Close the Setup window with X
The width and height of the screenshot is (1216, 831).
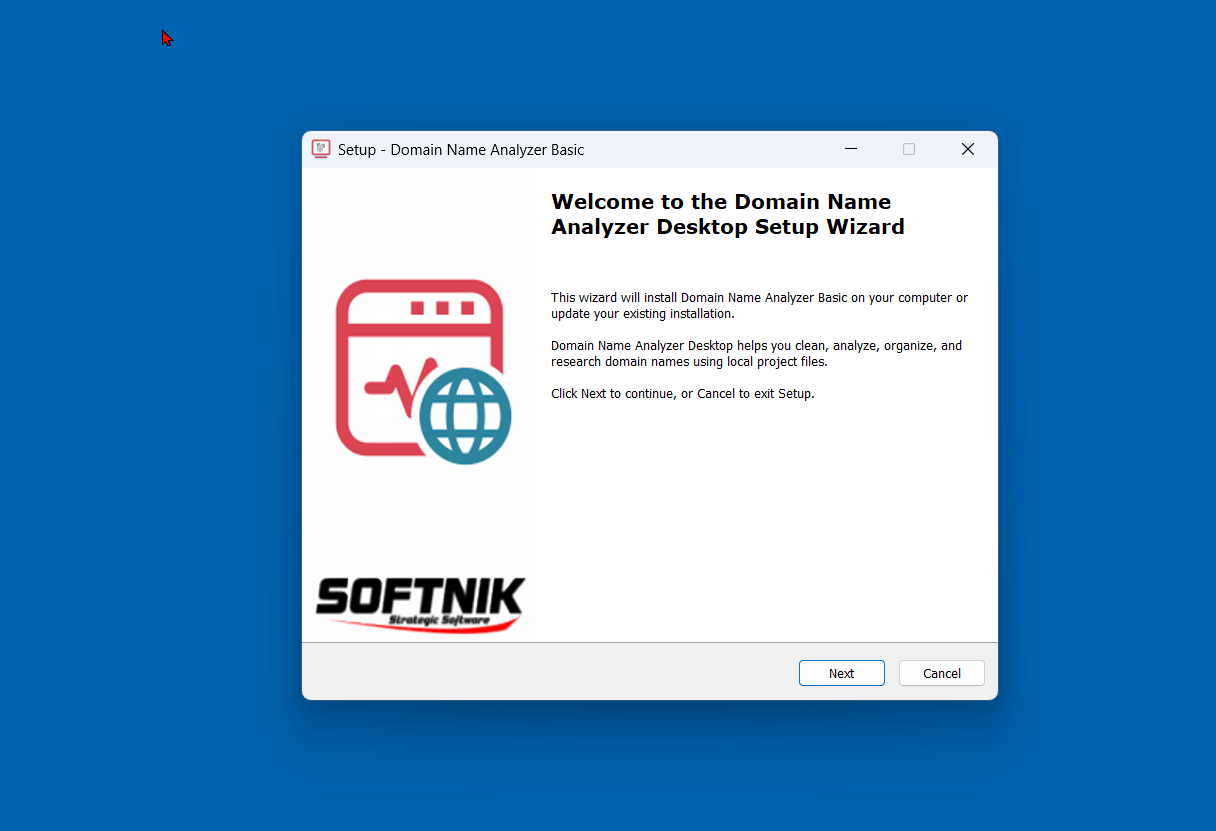(967, 149)
